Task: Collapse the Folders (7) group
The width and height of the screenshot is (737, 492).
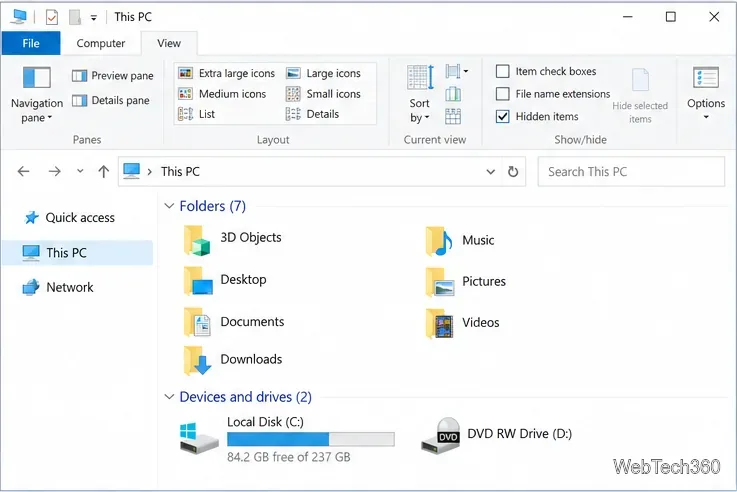Action: (169, 206)
